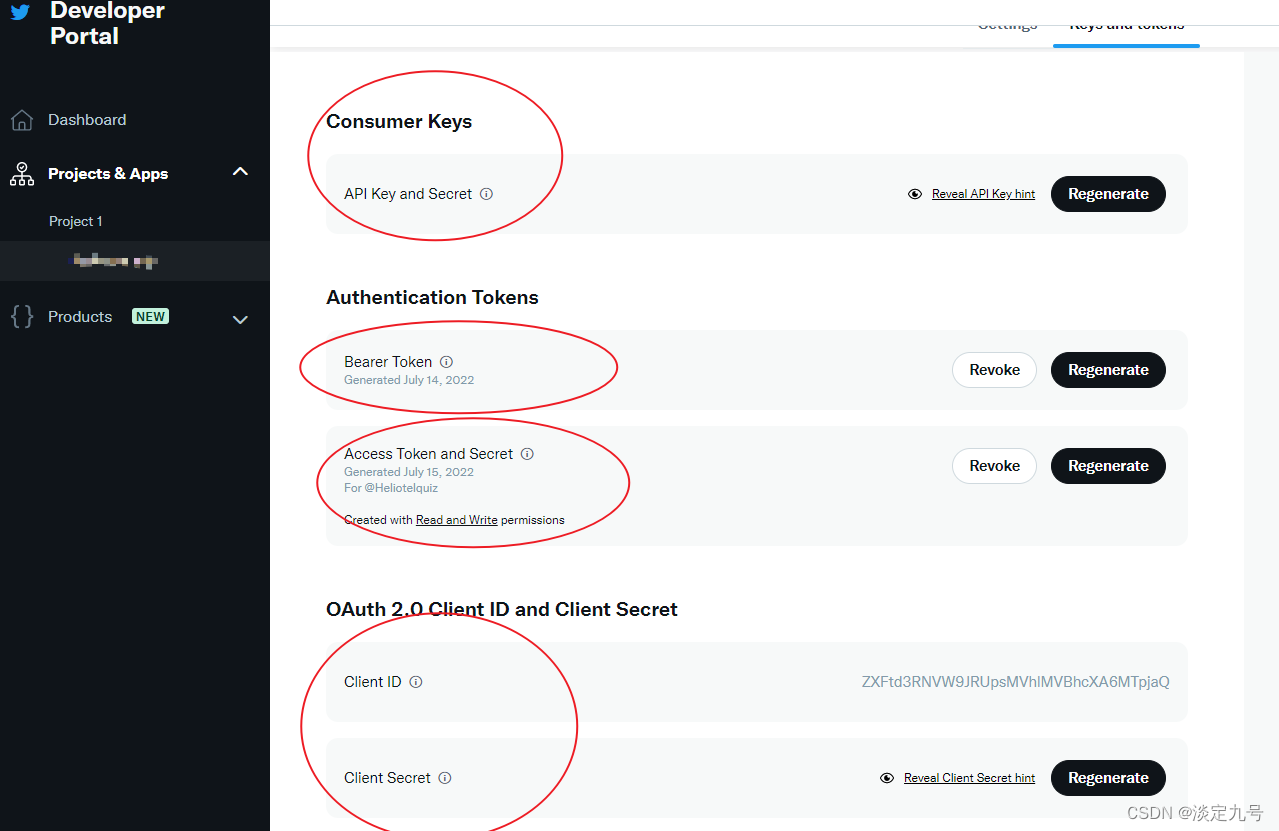Click the 'Client Secret' label
Viewport: 1279px width, 831px height.
(x=387, y=778)
